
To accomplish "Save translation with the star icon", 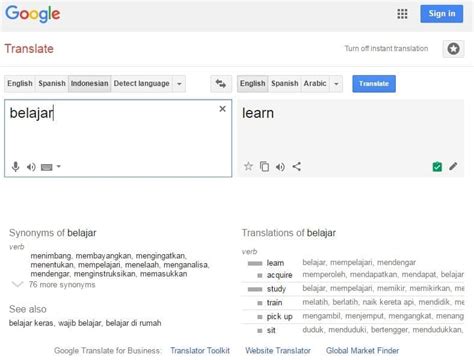I will (248, 166).
